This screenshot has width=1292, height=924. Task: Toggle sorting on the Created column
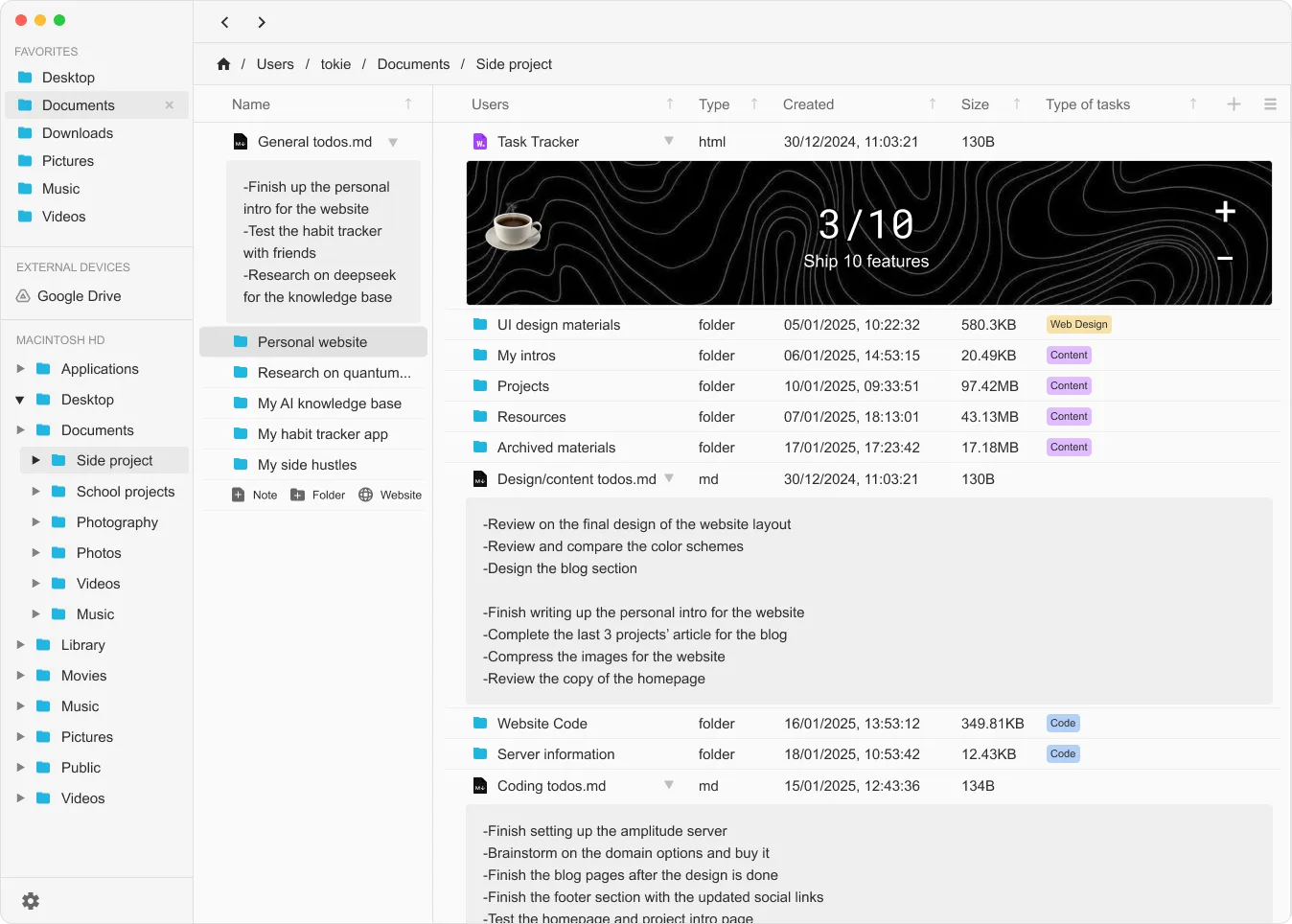pos(931,104)
